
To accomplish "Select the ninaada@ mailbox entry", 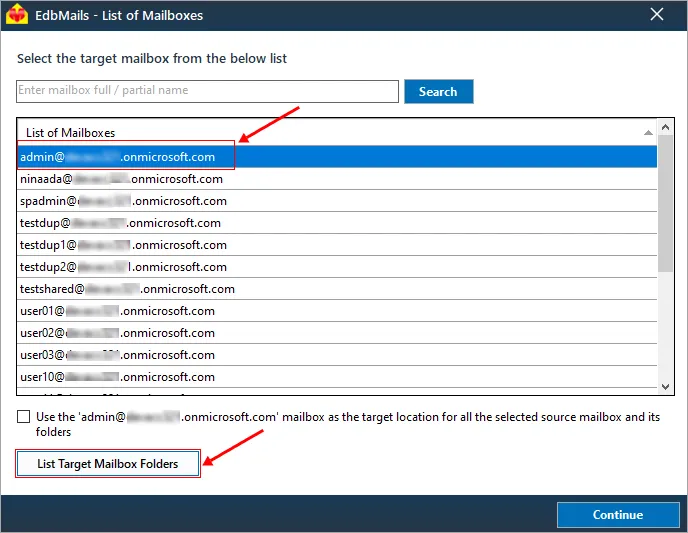I will 337,179.
